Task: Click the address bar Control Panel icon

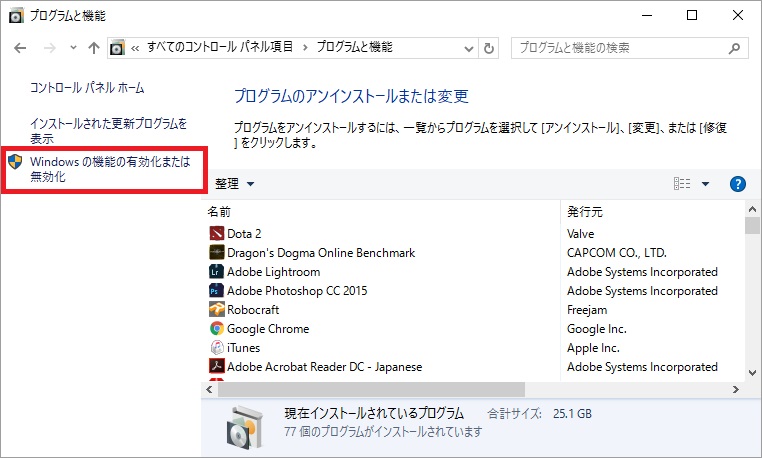Action: coord(117,48)
